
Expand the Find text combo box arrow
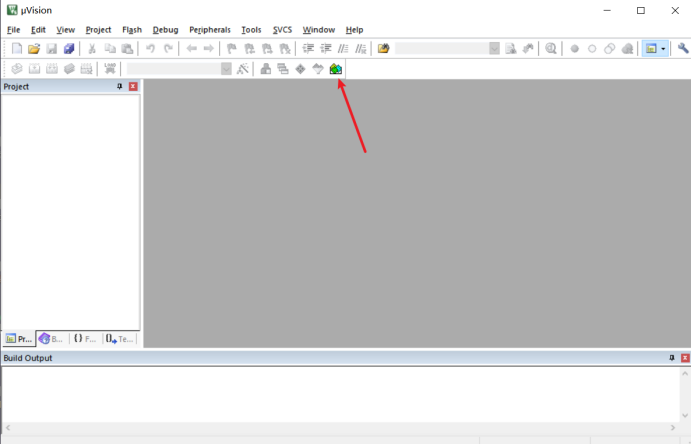(494, 49)
